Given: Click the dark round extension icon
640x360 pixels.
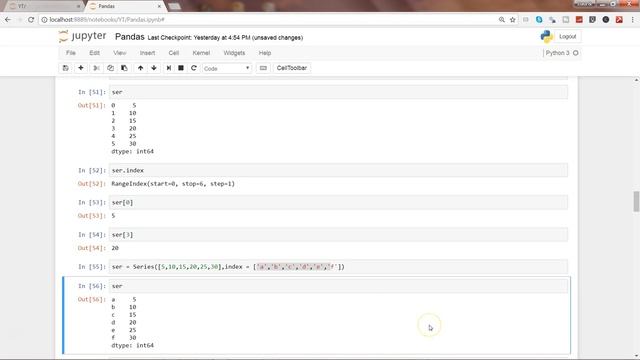Looking at the screenshot, I should [x=606, y=20].
